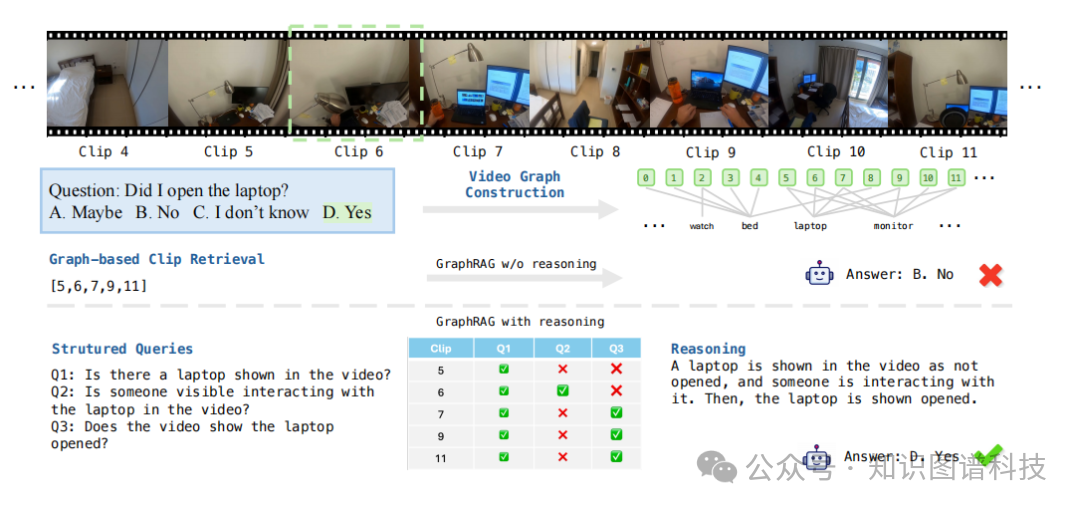Image resolution: width=1080 pixels, height=510 pixels.
Task: Click the green check in row 9, Q3 column
Action: tap(616, 435)
